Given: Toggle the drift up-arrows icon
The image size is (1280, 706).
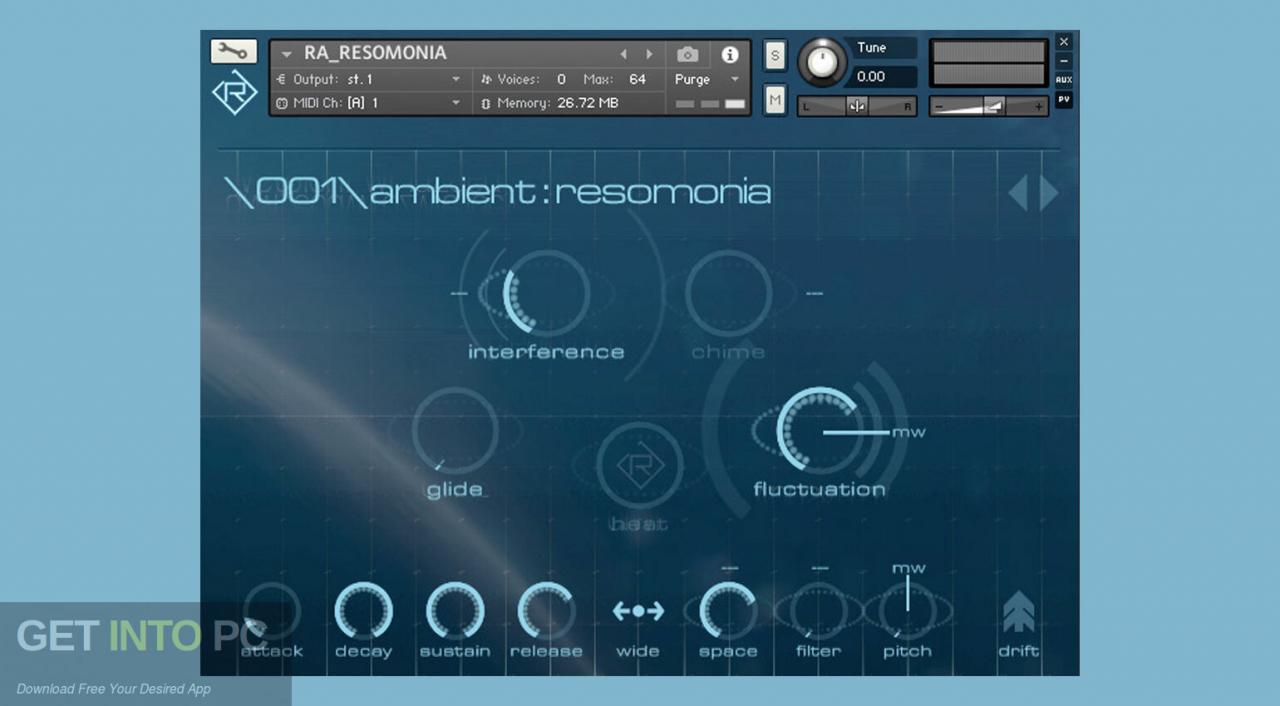Looking at the screenshot, I should [x=1019, y=612].
